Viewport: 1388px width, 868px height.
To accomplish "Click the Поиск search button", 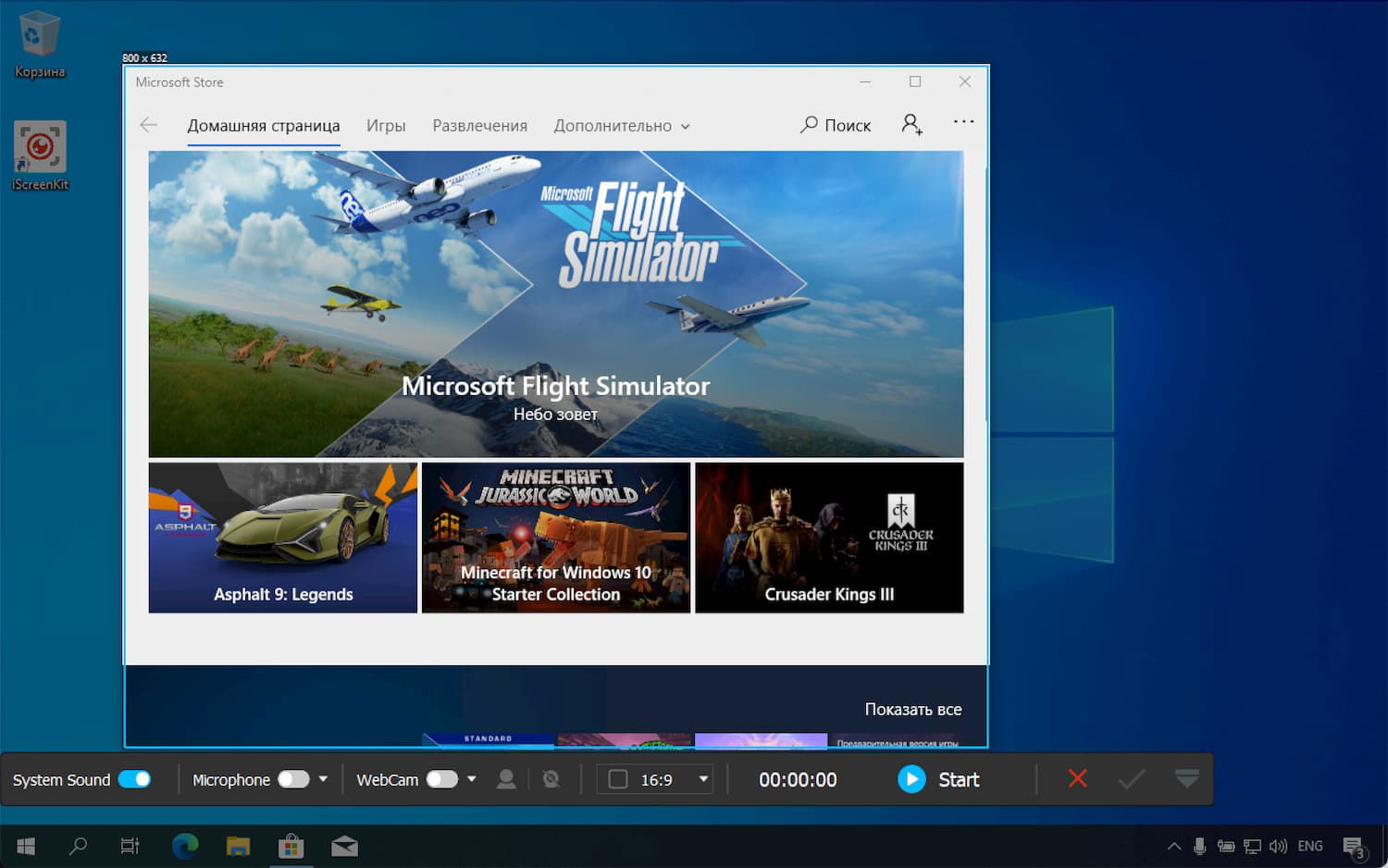I will pyautogui.click(x=836, y=125).
